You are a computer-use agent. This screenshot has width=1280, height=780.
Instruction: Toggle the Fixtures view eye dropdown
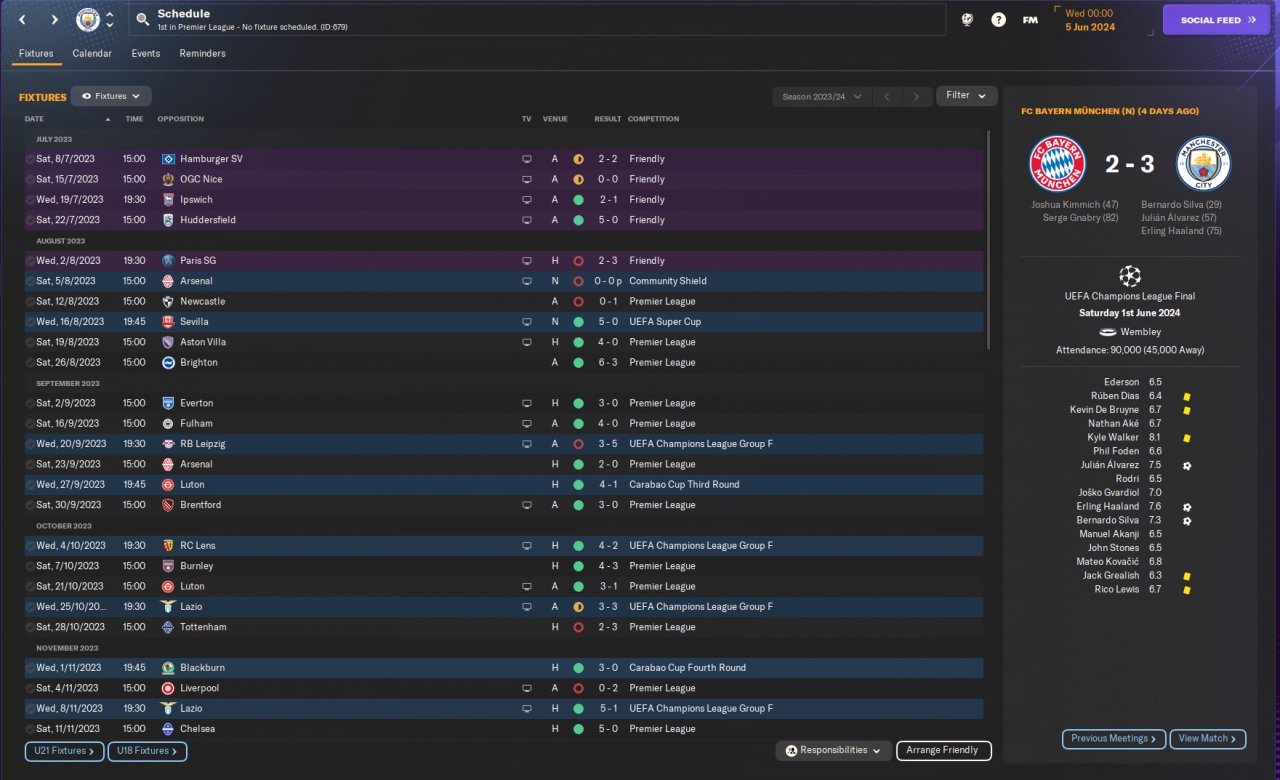click(x=111, y=96)
